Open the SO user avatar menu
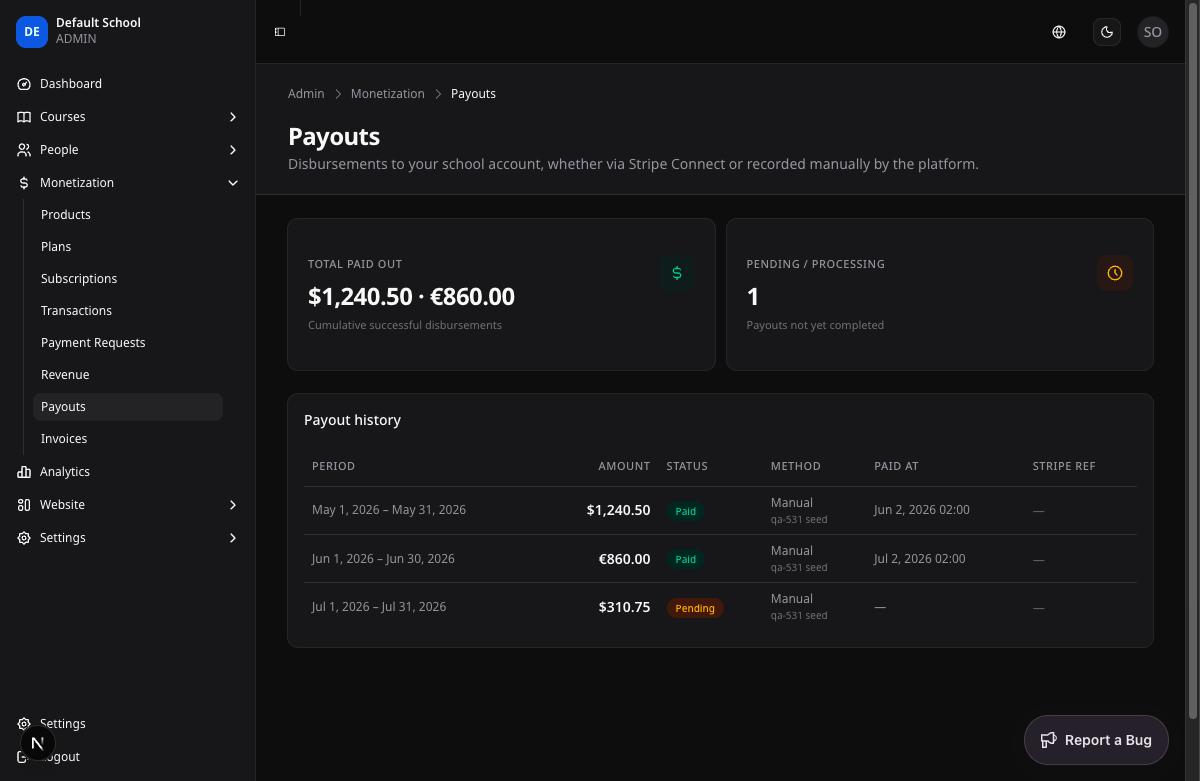Image resolution: width=1200 pixels, height=781 pixels. [x=1153, y=32]
